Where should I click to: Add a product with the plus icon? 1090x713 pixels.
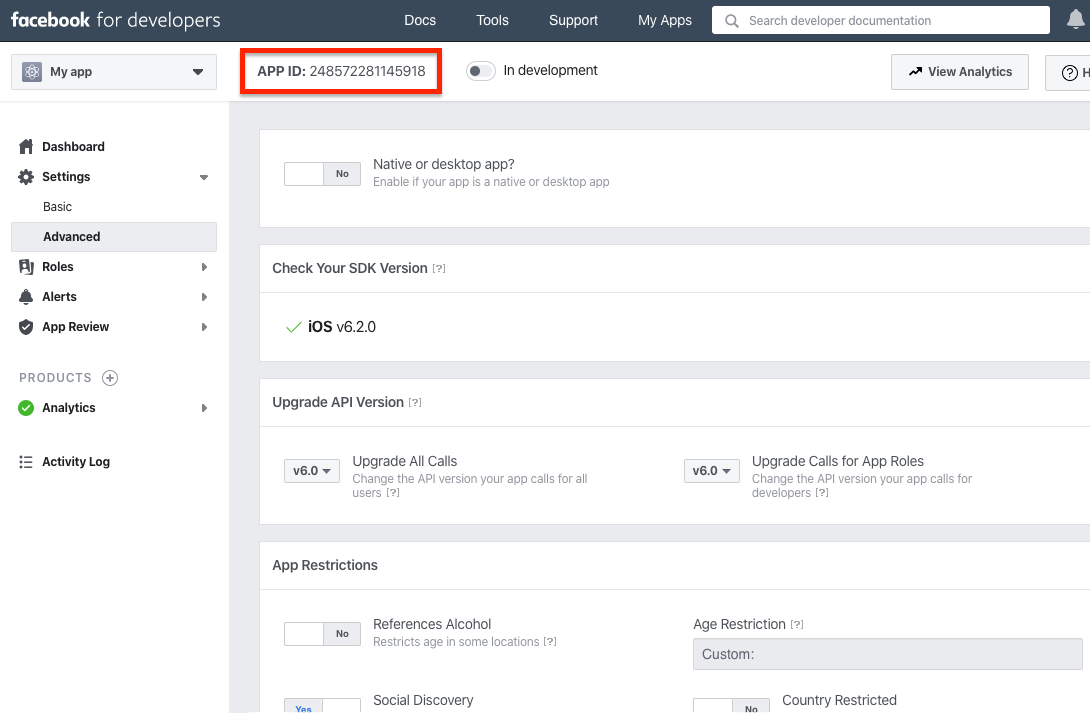coord(110,377)
